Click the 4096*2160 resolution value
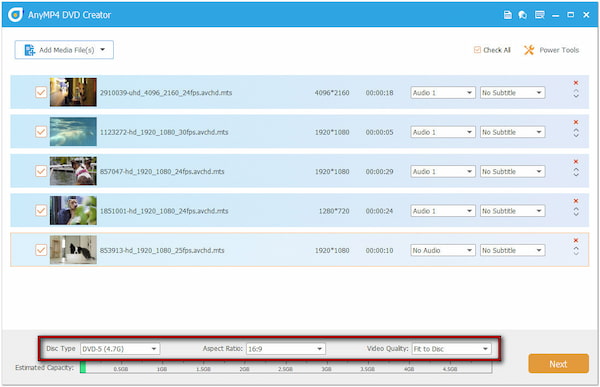 click(x=332, y=93)
